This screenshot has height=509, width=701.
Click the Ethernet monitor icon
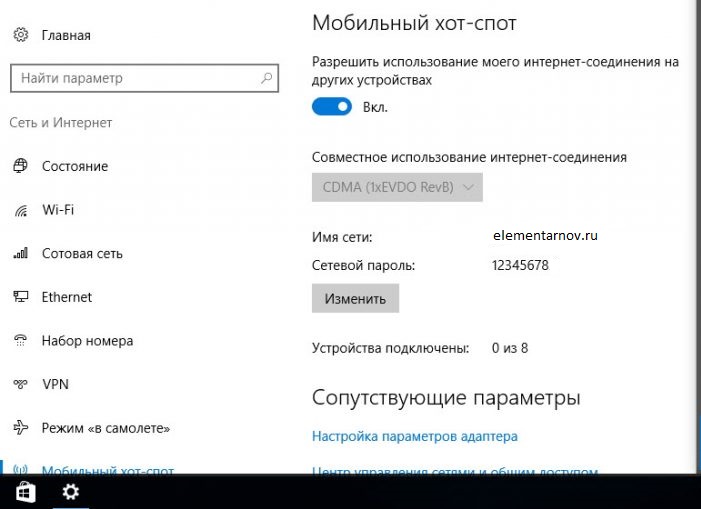(21, 297)
